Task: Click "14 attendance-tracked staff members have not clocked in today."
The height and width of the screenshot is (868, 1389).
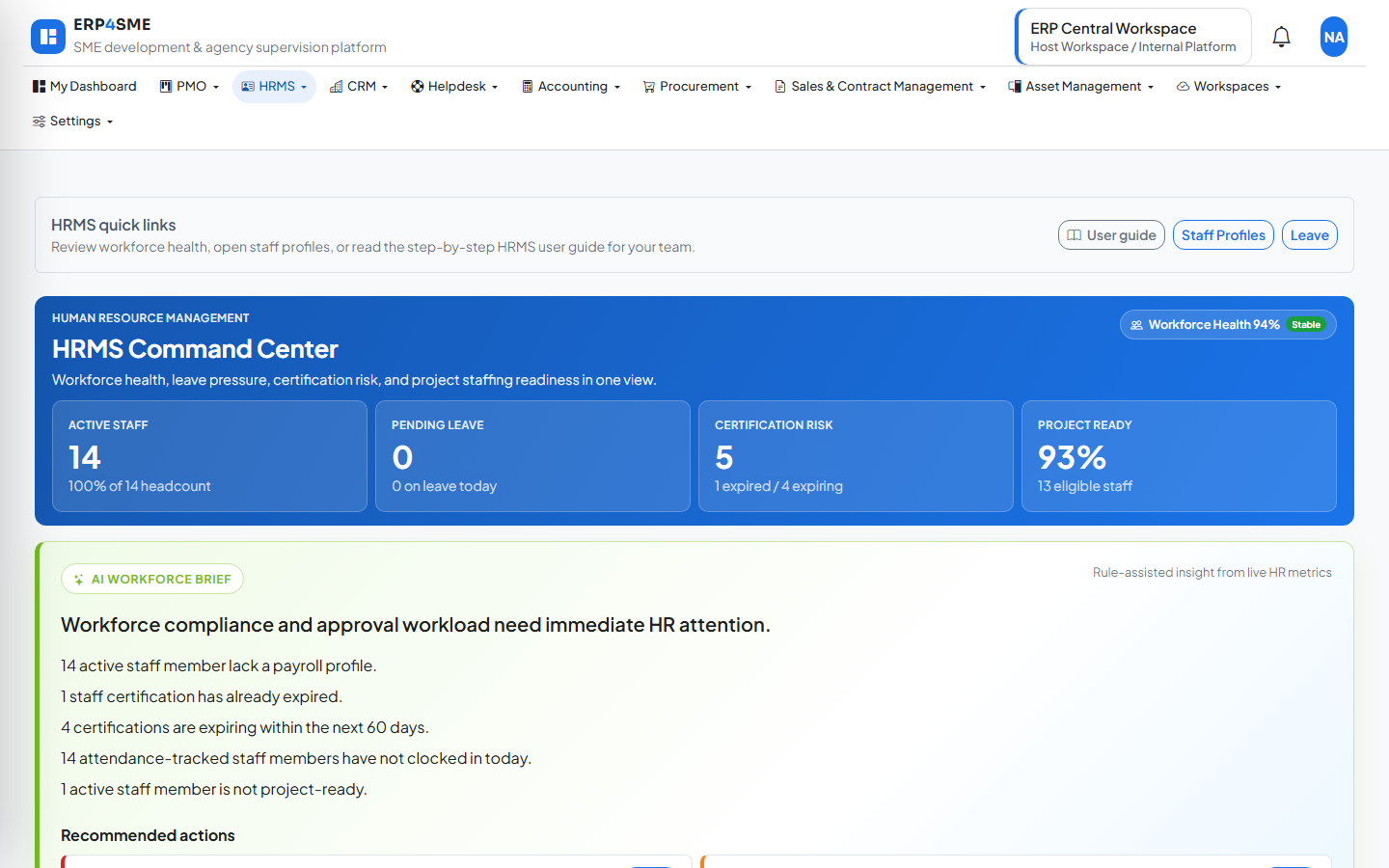Action: tap(296, 758)
